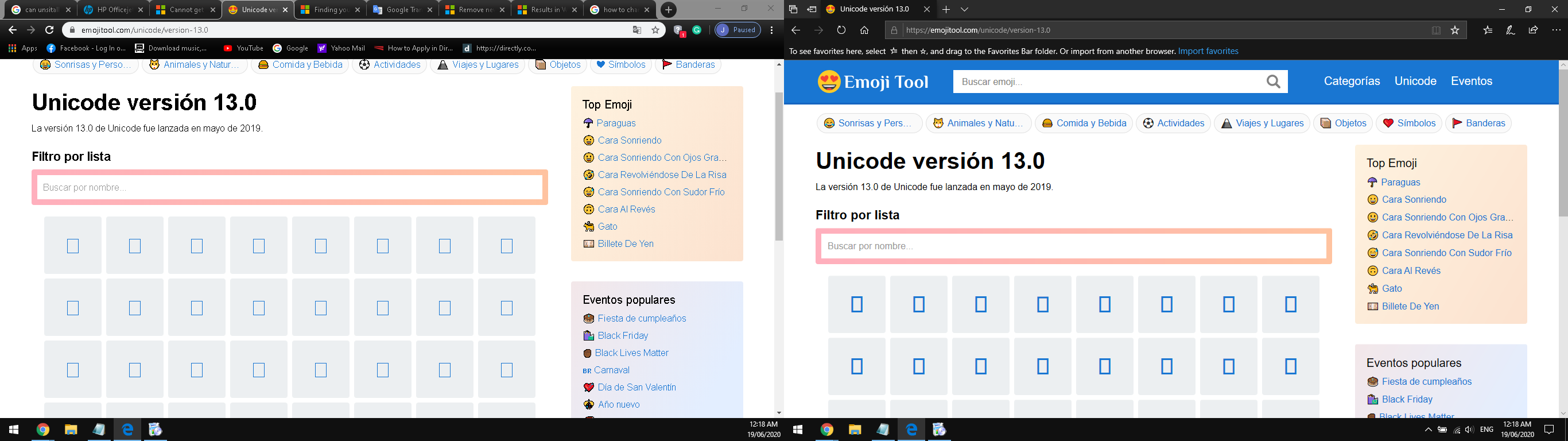The width and height of the screenshot is (1568, 441).
Task: Show hidden system tray icons
Action: click(1428, 430)
